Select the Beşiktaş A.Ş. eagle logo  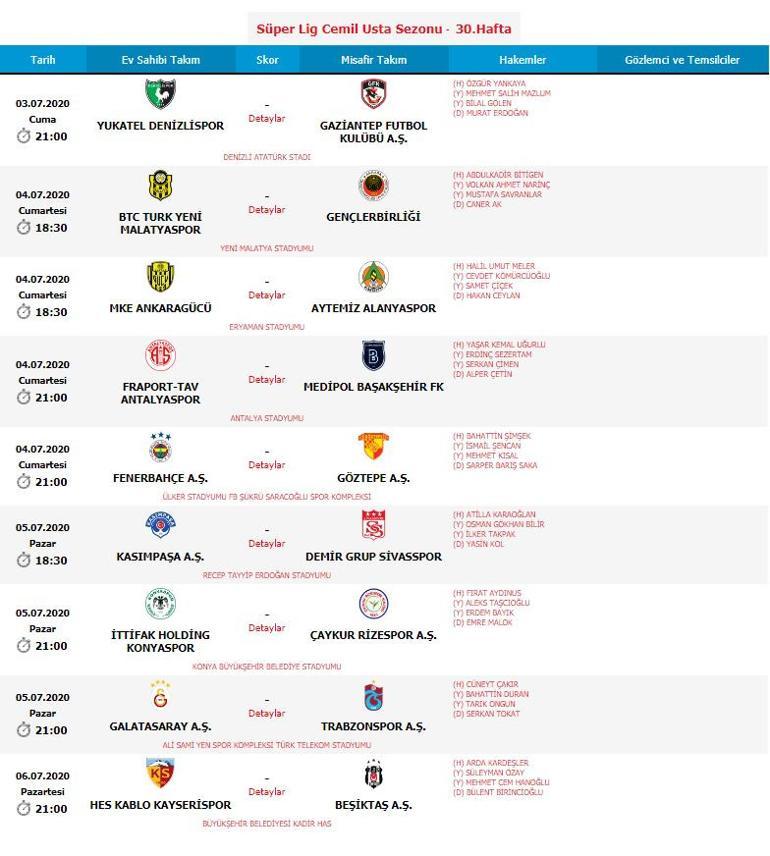coord(374,774)
